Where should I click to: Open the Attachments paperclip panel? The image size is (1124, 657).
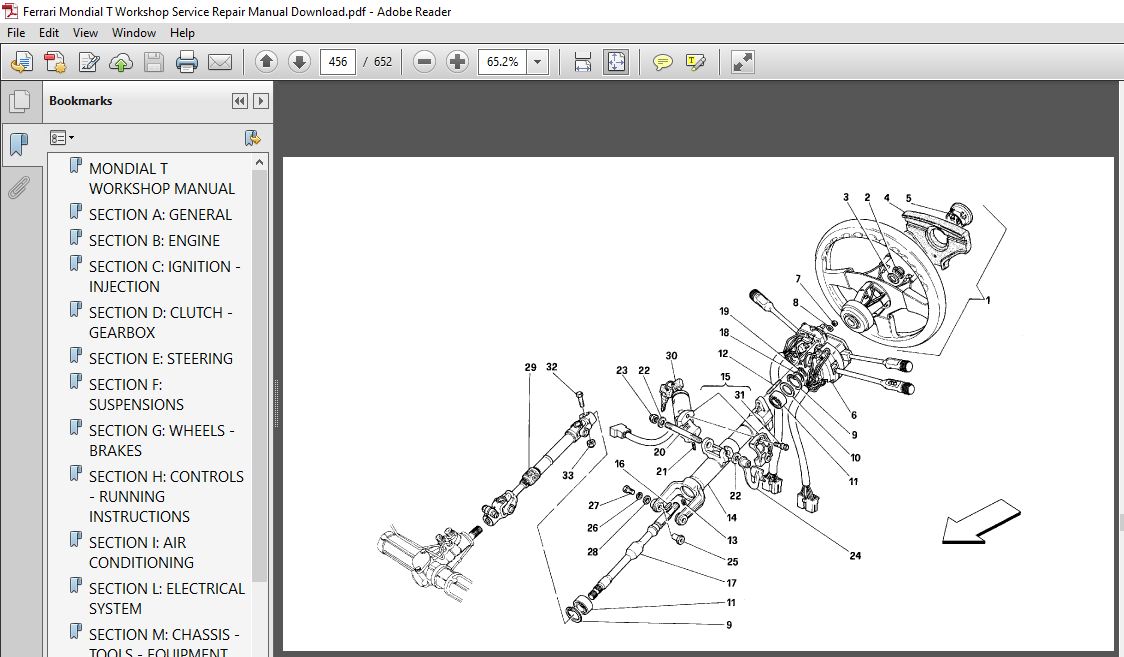pos(19,188)
